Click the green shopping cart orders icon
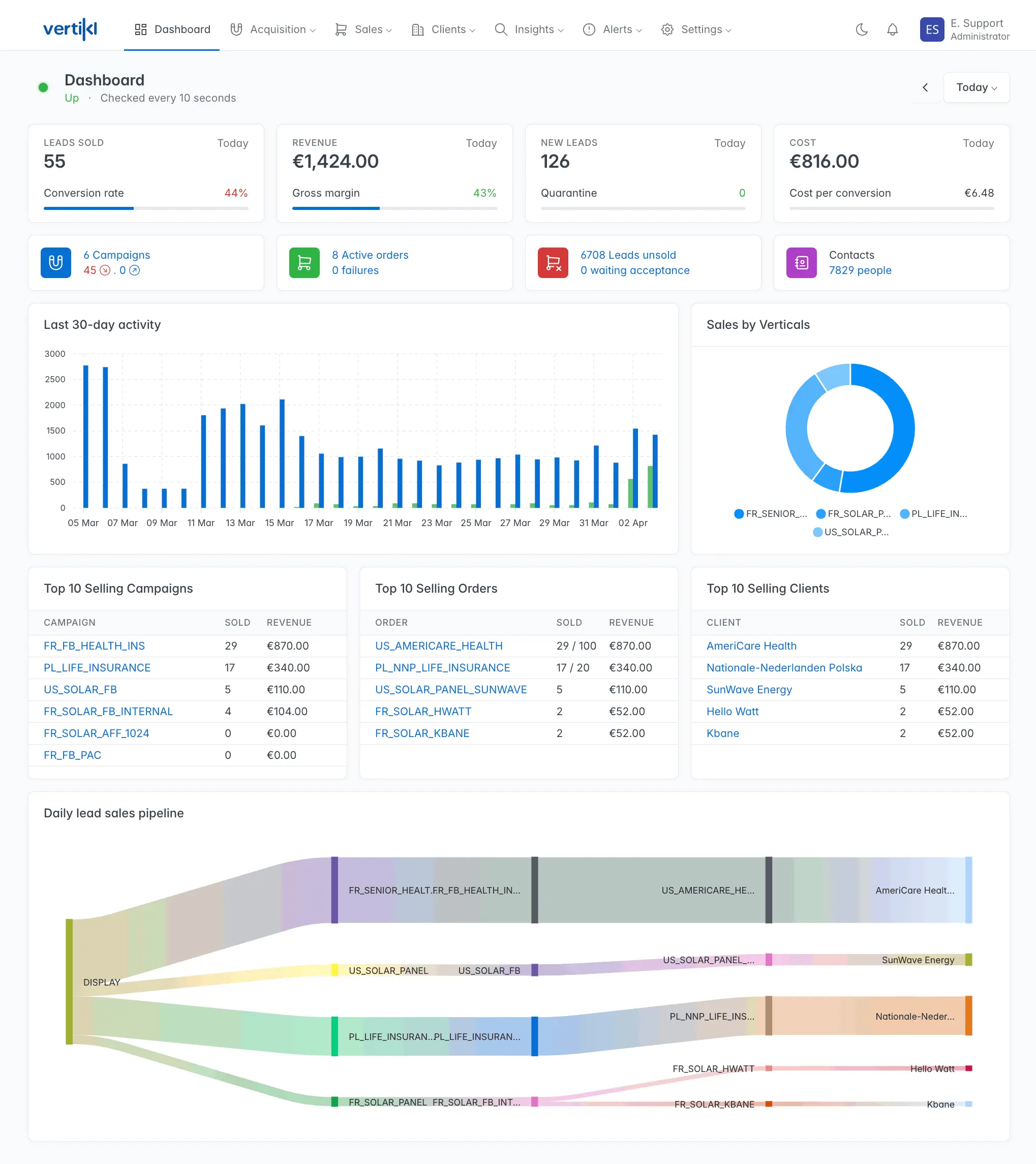This screenshot has height=1164, width=1036. [x=304, y=262]
